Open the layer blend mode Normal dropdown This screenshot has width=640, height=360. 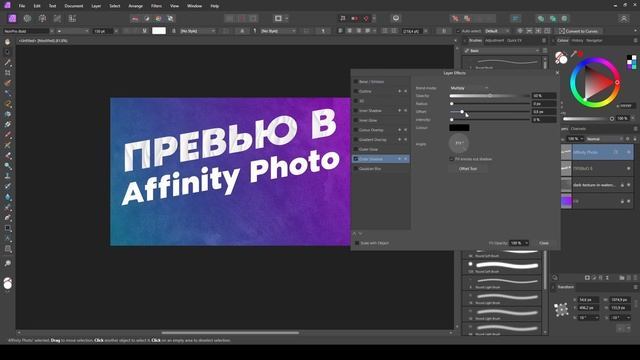click(x=604, y=139)
